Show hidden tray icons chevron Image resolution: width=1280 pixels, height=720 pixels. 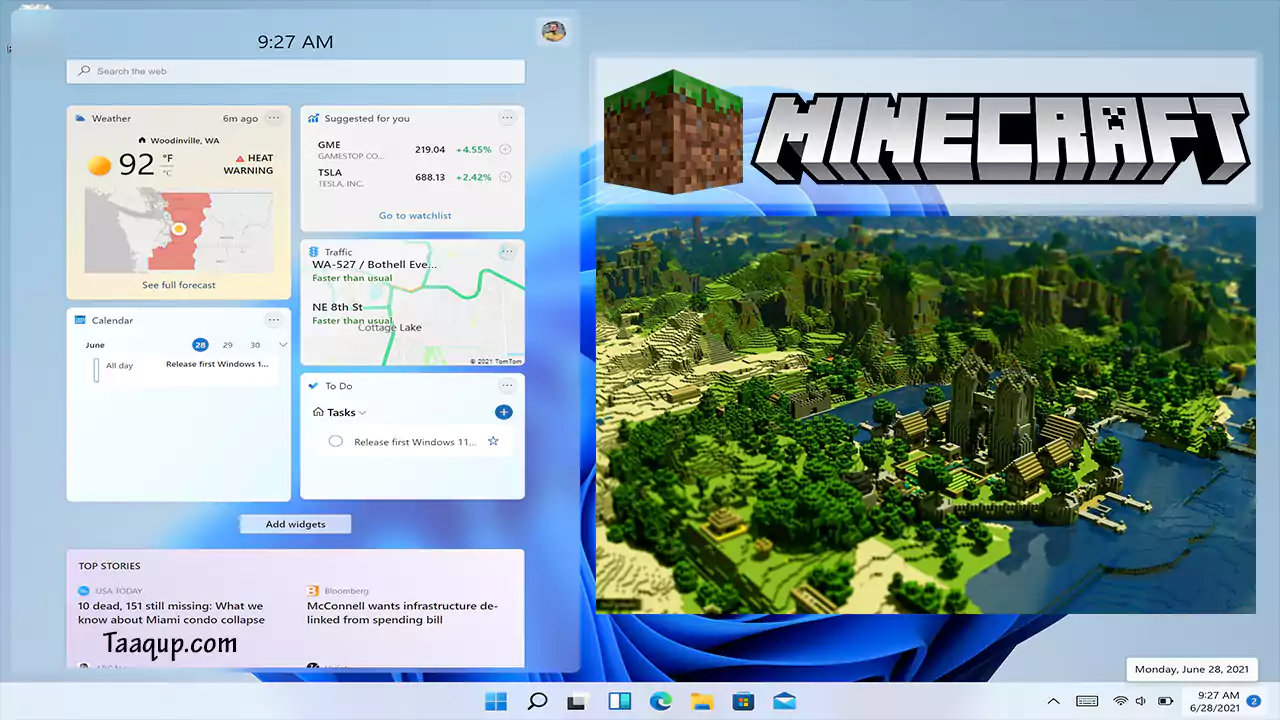pos(1053,702)
